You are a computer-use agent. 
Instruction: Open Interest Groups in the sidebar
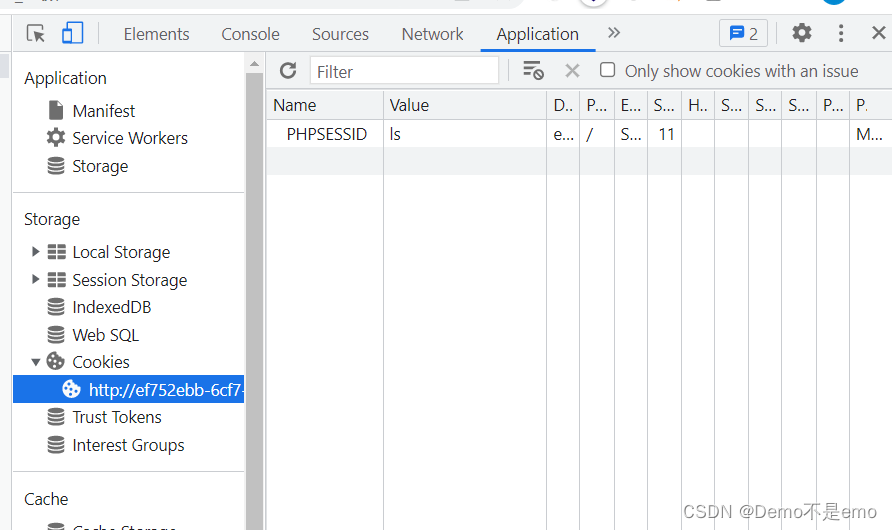click(x=128, y=445)
